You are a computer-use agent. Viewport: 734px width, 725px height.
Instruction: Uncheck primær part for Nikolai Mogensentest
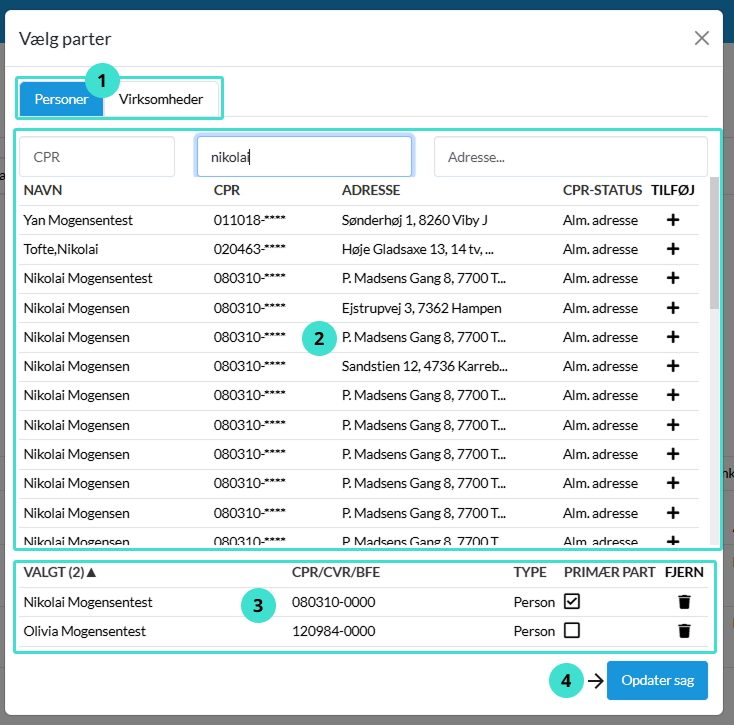point(572,602)
